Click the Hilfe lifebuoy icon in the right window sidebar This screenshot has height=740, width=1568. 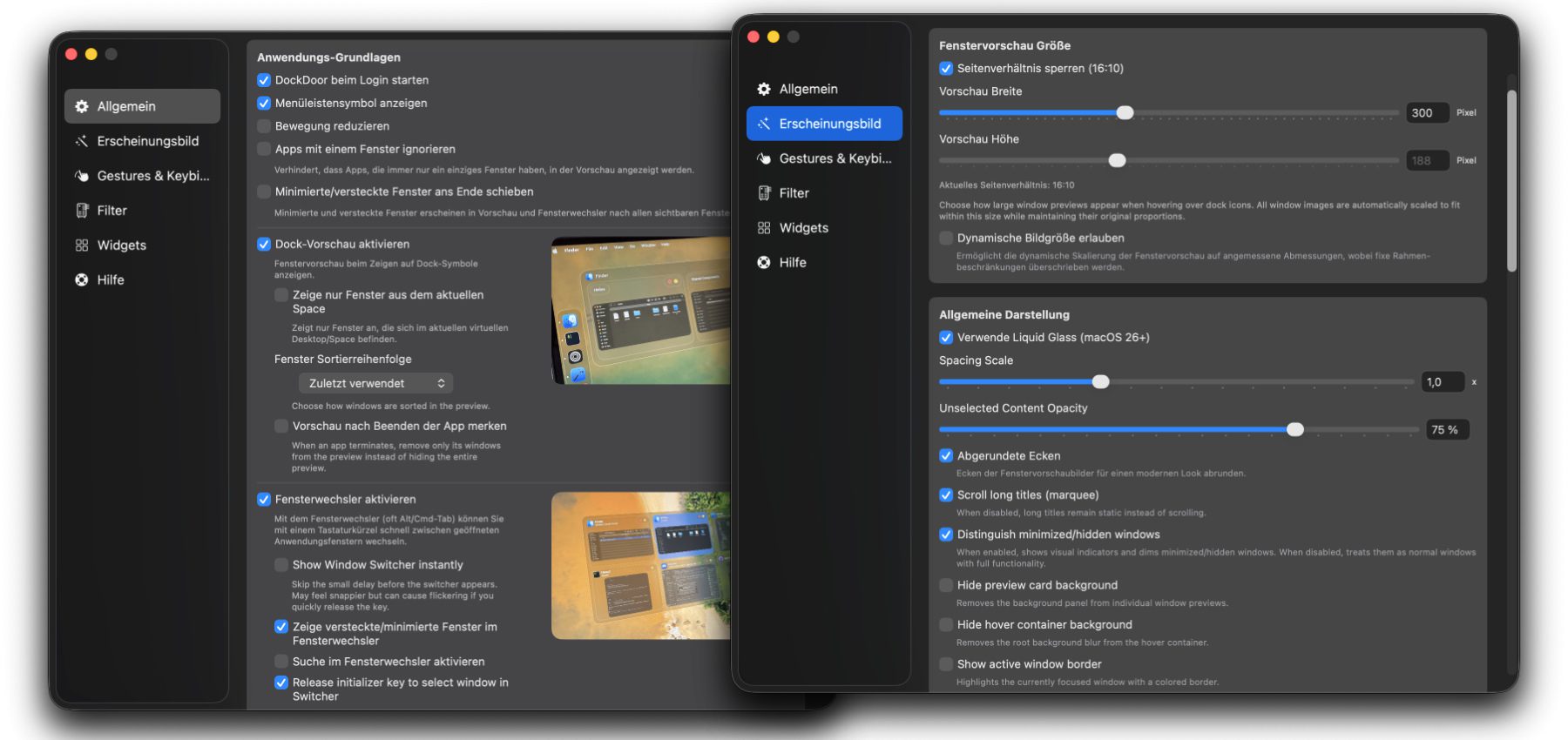tap(764, 263)
